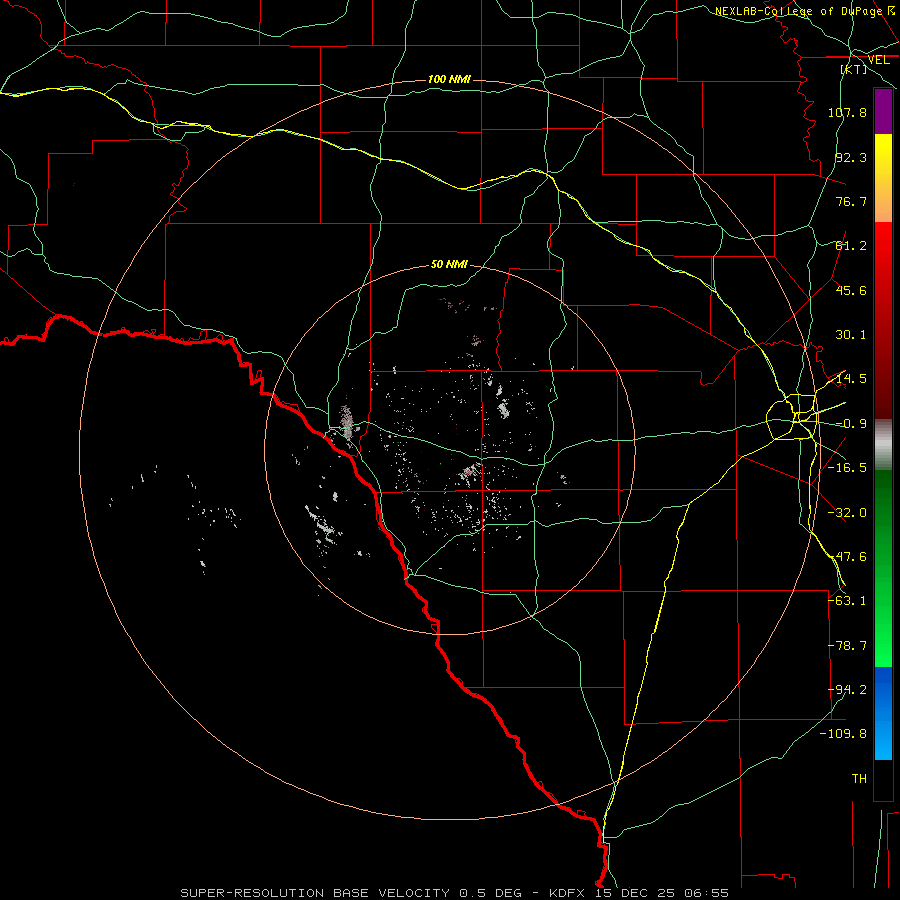The height and width of the screenshot is (900, 900).
Task: Click the -109.8 scale value
Action: point(843,734)
